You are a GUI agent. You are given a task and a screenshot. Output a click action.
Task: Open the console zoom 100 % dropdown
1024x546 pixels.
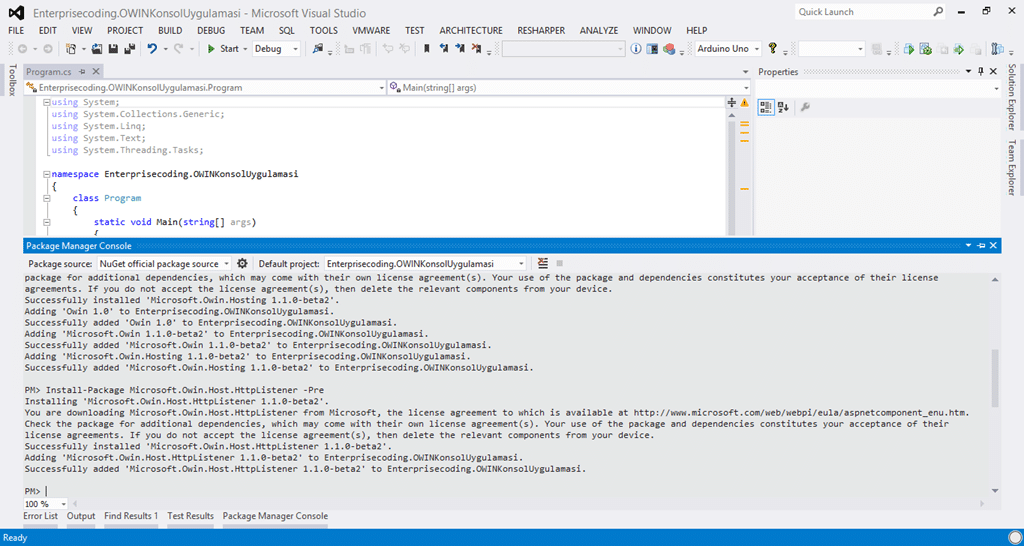coord(63,504)
